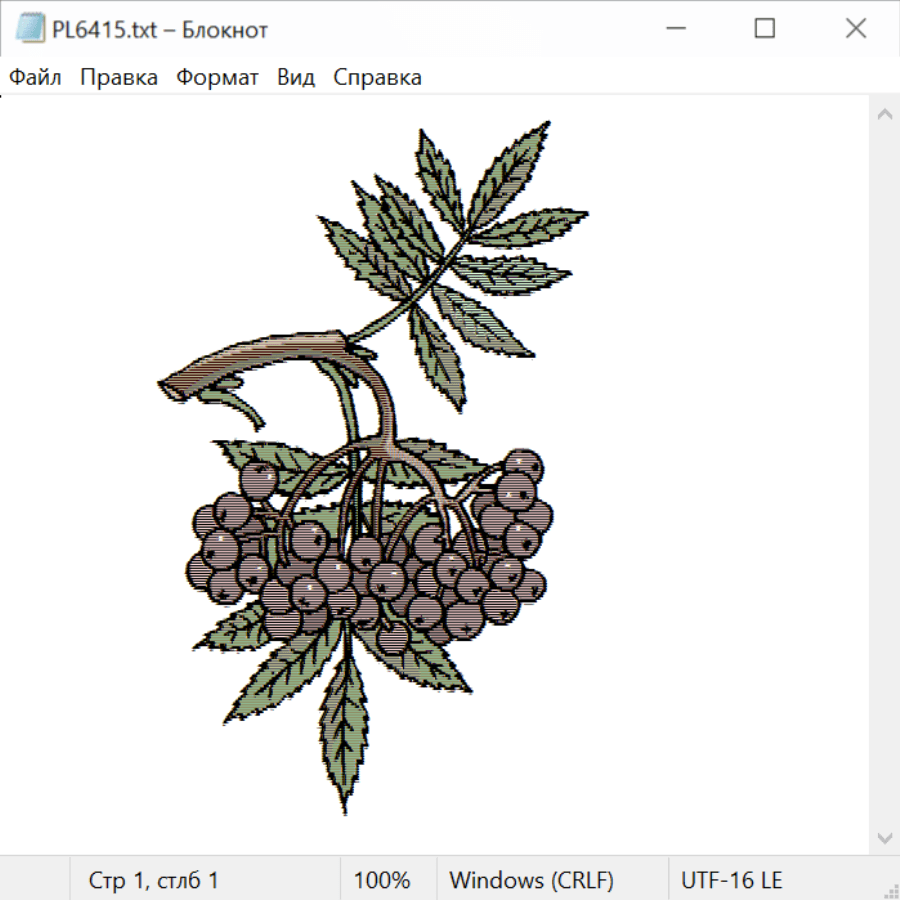
Task: Close the PL6415.txt Notepad window
Action: [855, 30]
